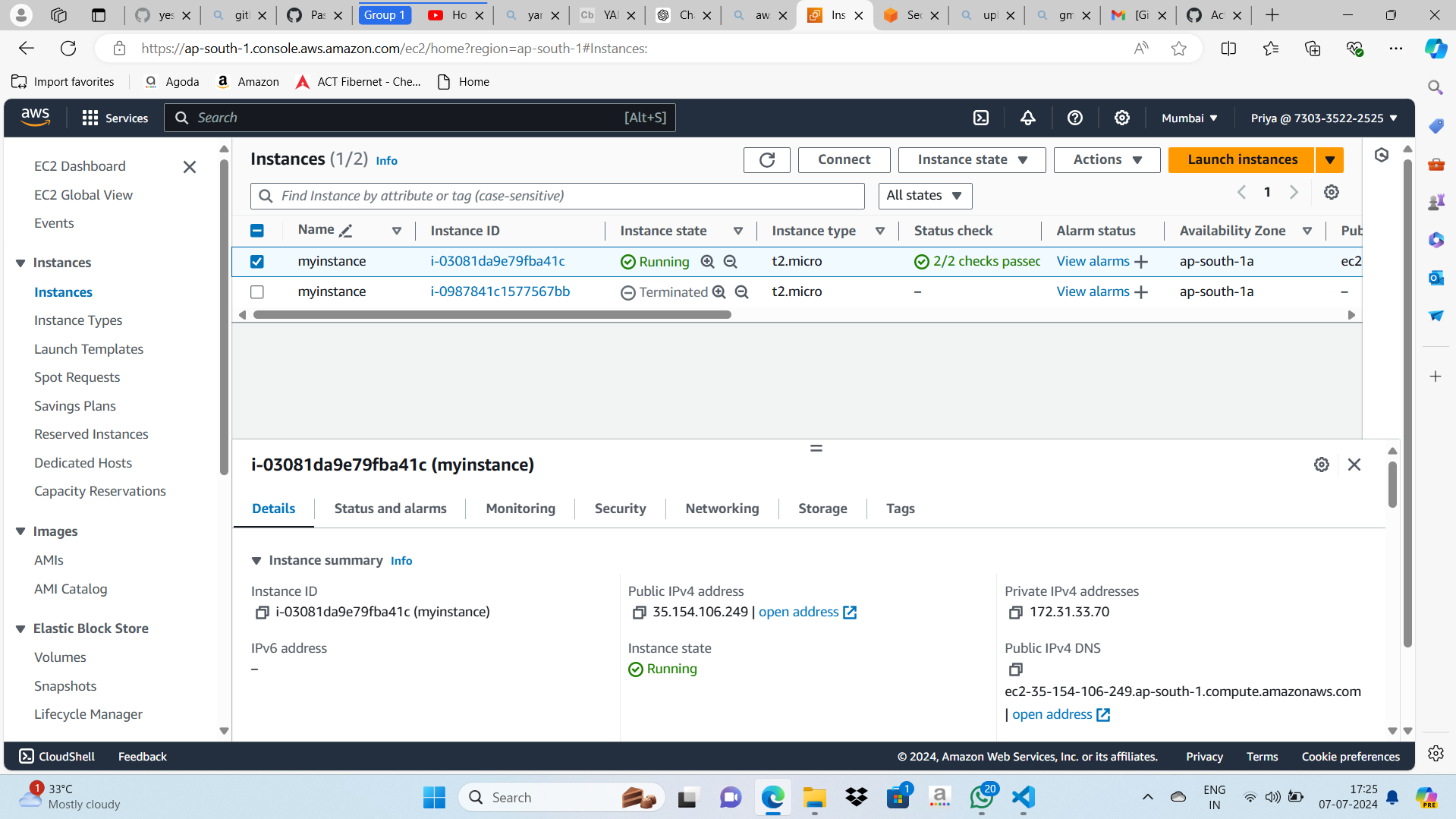1456x819 pixels.
Task: Open AWS console settings gear in top bar
Action: click(1122, 118)
